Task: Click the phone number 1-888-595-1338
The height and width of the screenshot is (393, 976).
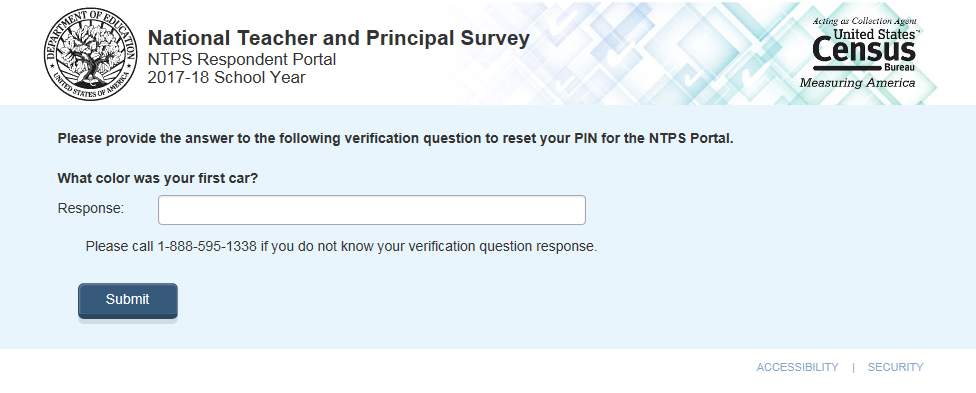Action: (207, 247)
